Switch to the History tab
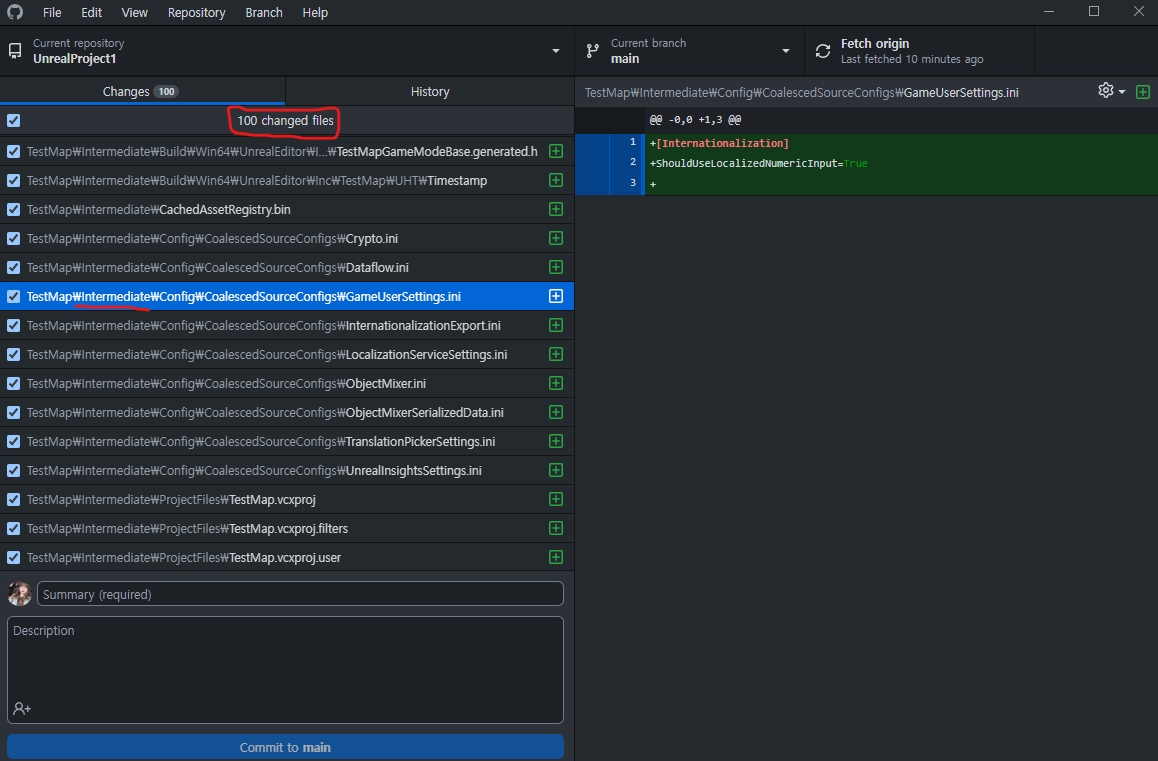This screenshot has height=761, width=1158. click(x=430, y=91)
